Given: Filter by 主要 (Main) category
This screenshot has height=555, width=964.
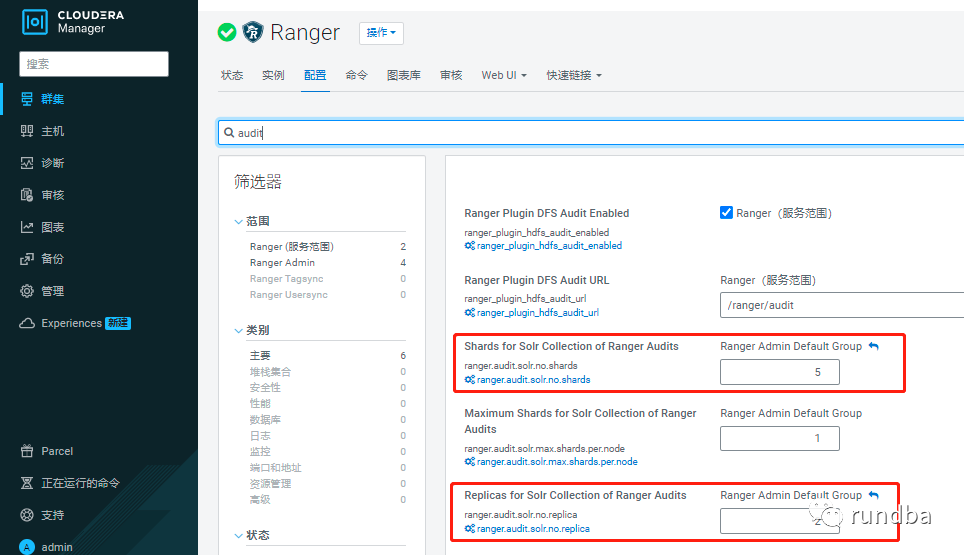Looking at the screenshot, I should [x=260, y=355].
